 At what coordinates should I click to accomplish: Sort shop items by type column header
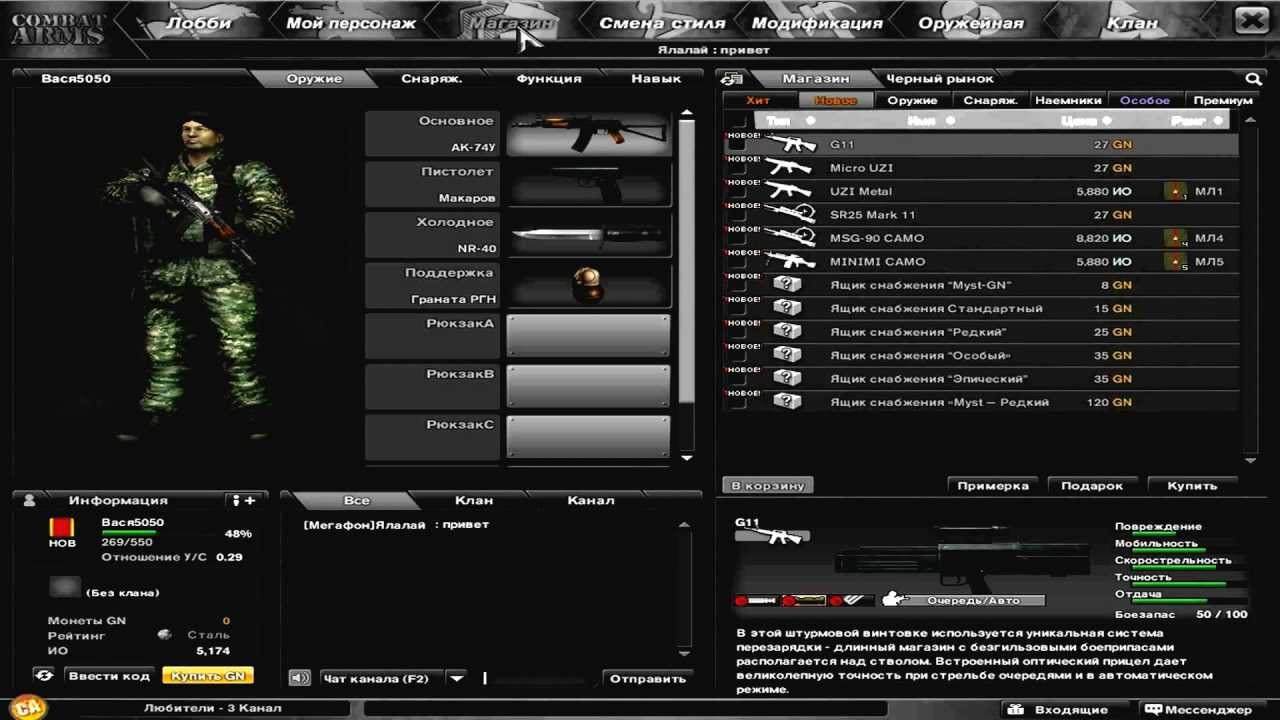(x=790, y=121)
